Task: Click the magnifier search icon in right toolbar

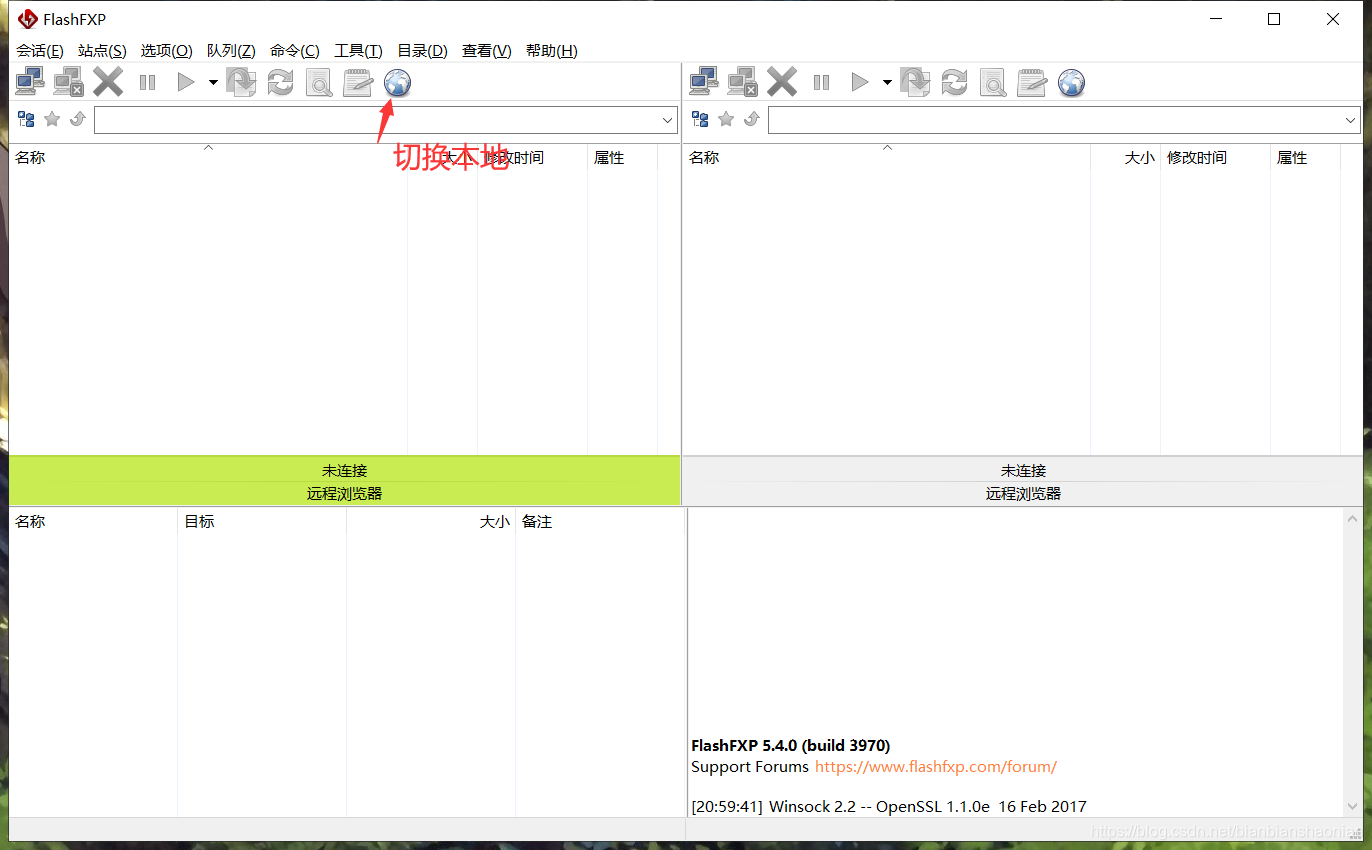Action: tap(993, 82)
